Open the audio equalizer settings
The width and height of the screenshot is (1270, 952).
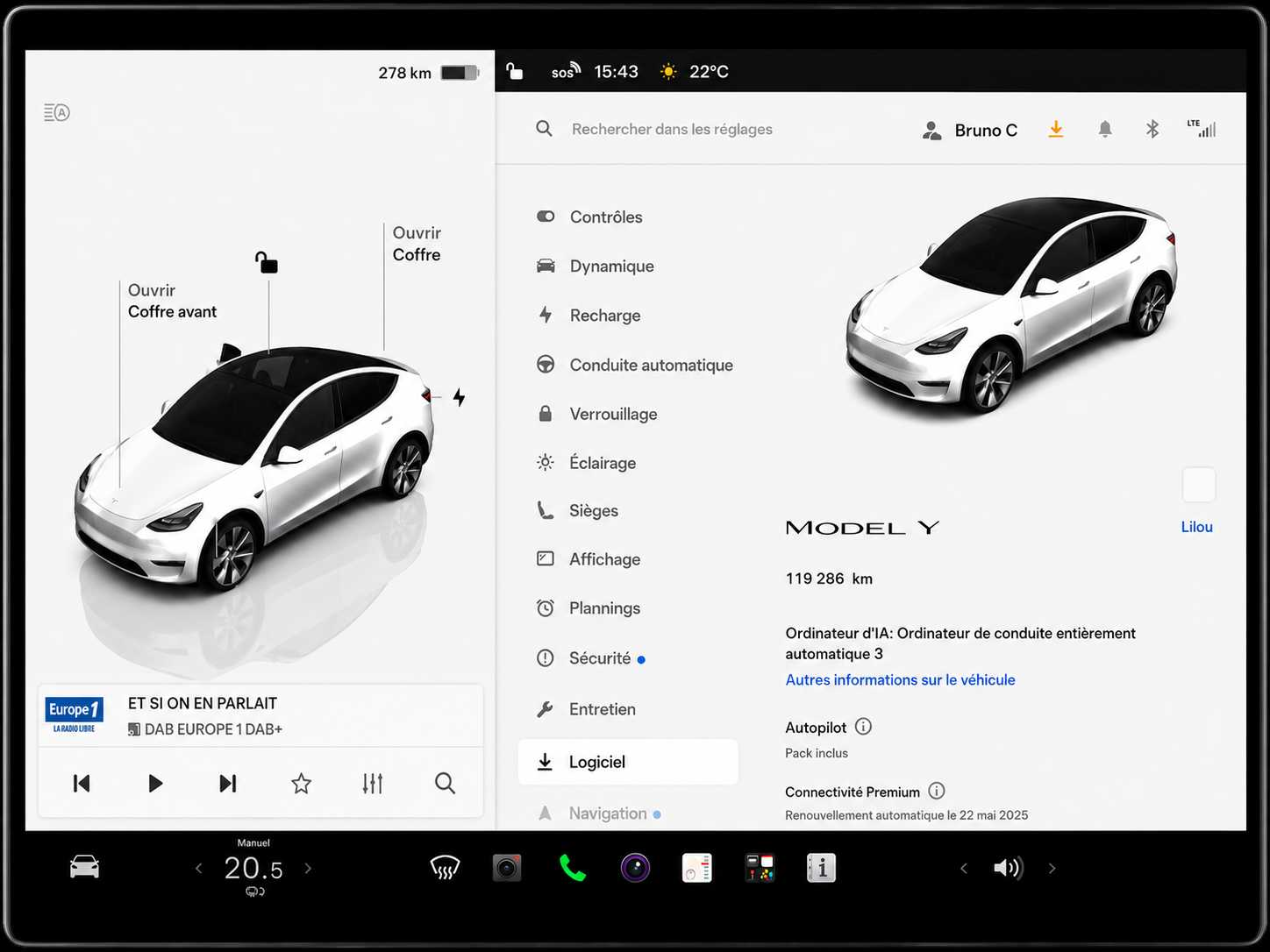point(373,783)
